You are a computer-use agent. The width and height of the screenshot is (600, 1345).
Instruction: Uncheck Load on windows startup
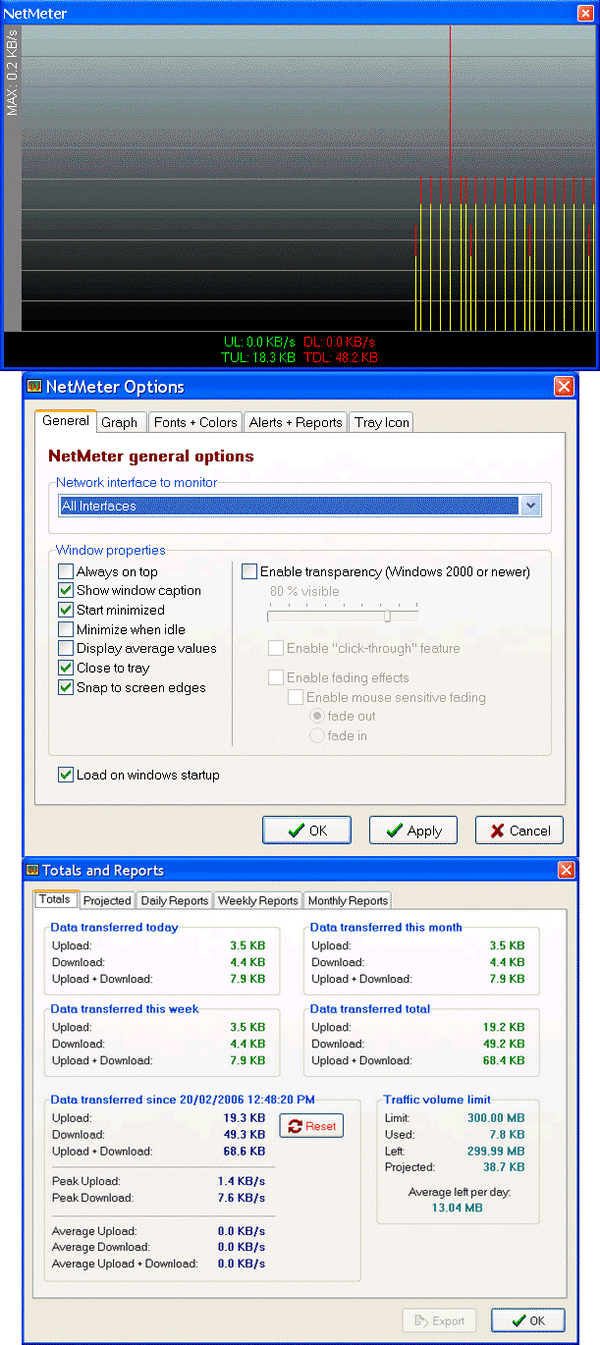coord(66,775)
